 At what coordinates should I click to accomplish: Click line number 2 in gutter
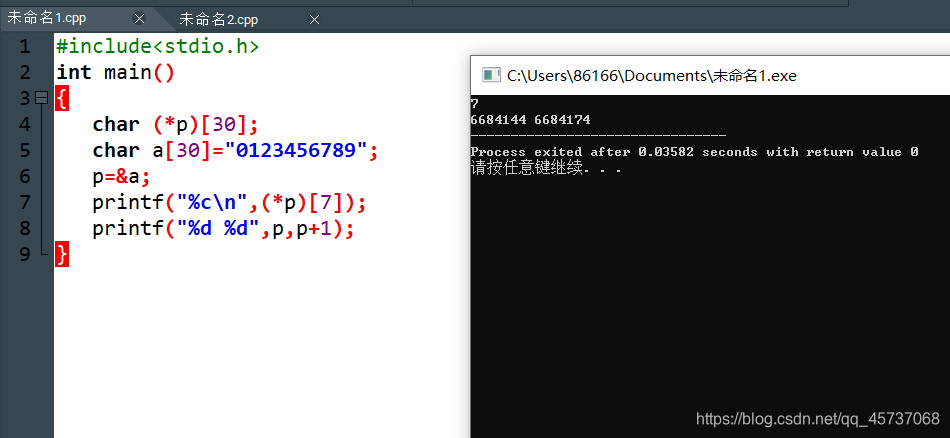(x=24, y=72)
